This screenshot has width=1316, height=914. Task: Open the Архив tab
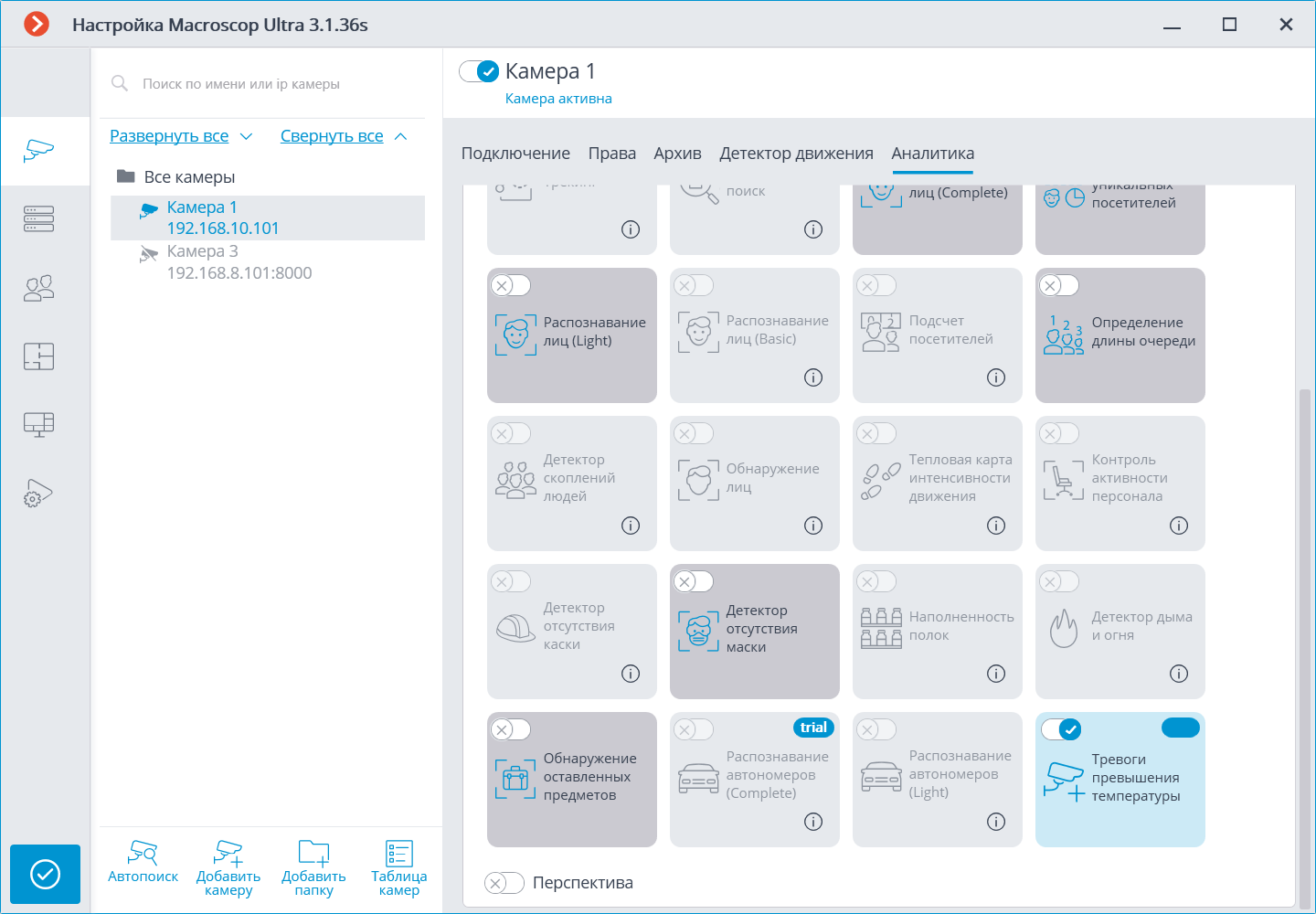(677, 154)
